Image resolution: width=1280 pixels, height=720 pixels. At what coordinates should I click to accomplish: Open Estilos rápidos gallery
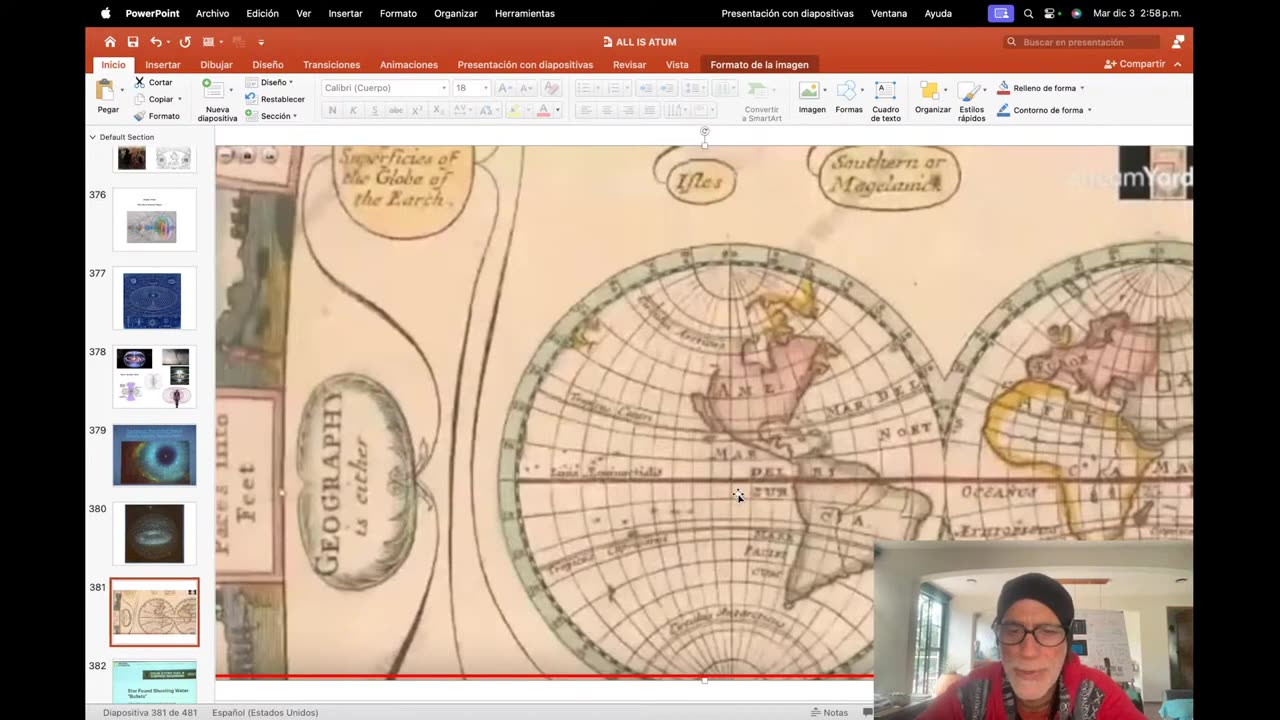click(x=971, y=101)
